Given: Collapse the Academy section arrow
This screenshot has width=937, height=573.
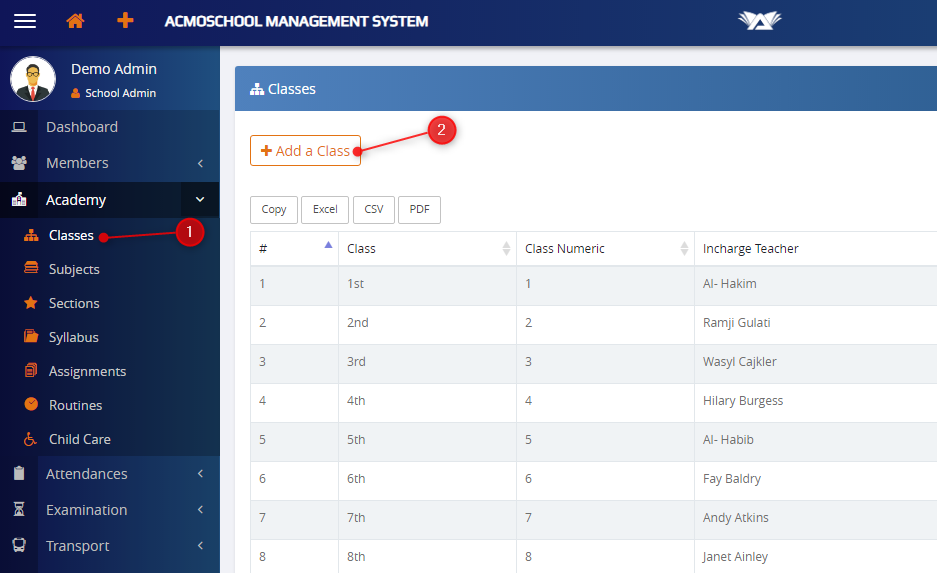Looking at the screenshot, I should point(200,200).
